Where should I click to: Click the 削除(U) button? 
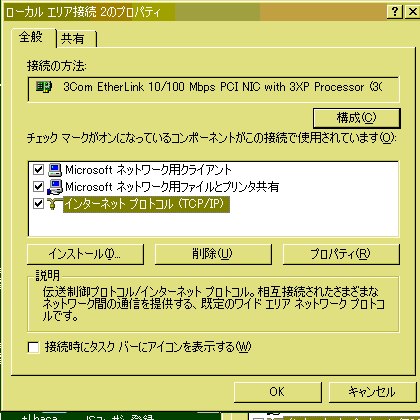[213, 254]
